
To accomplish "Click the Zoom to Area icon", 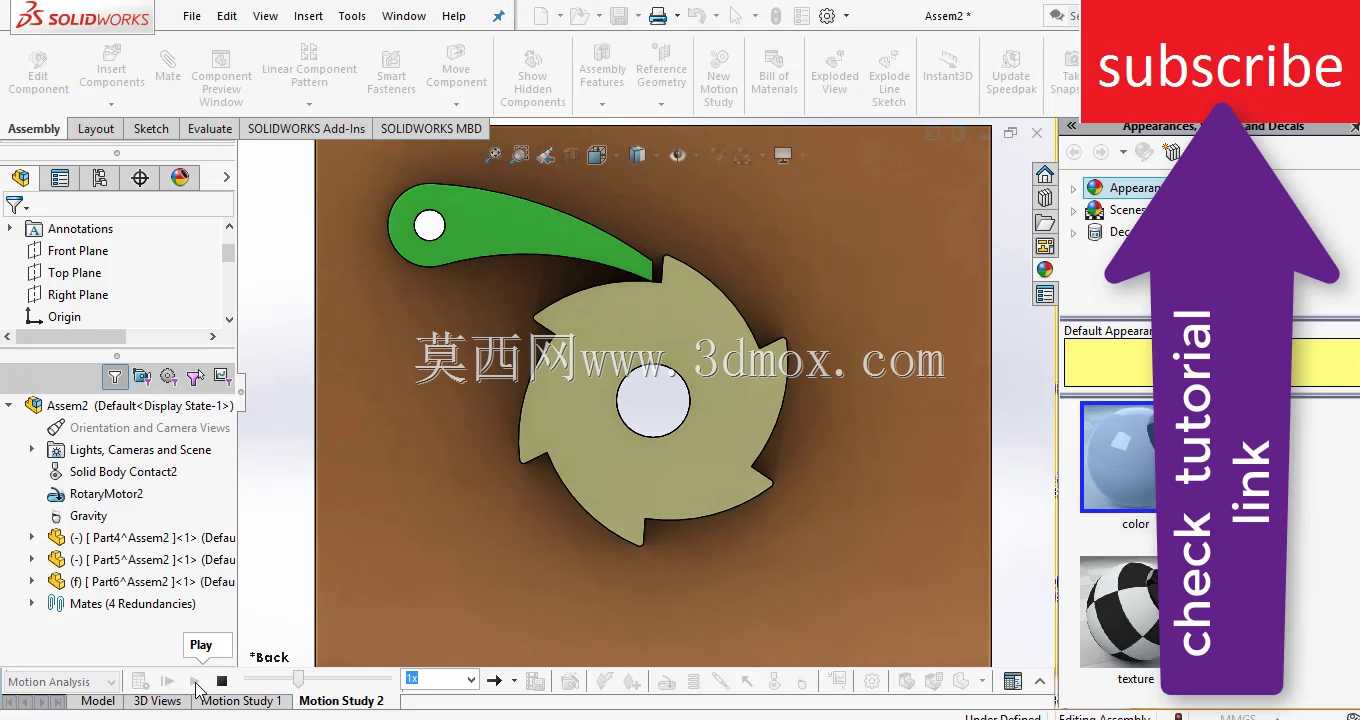I will (x=519, y=155).
